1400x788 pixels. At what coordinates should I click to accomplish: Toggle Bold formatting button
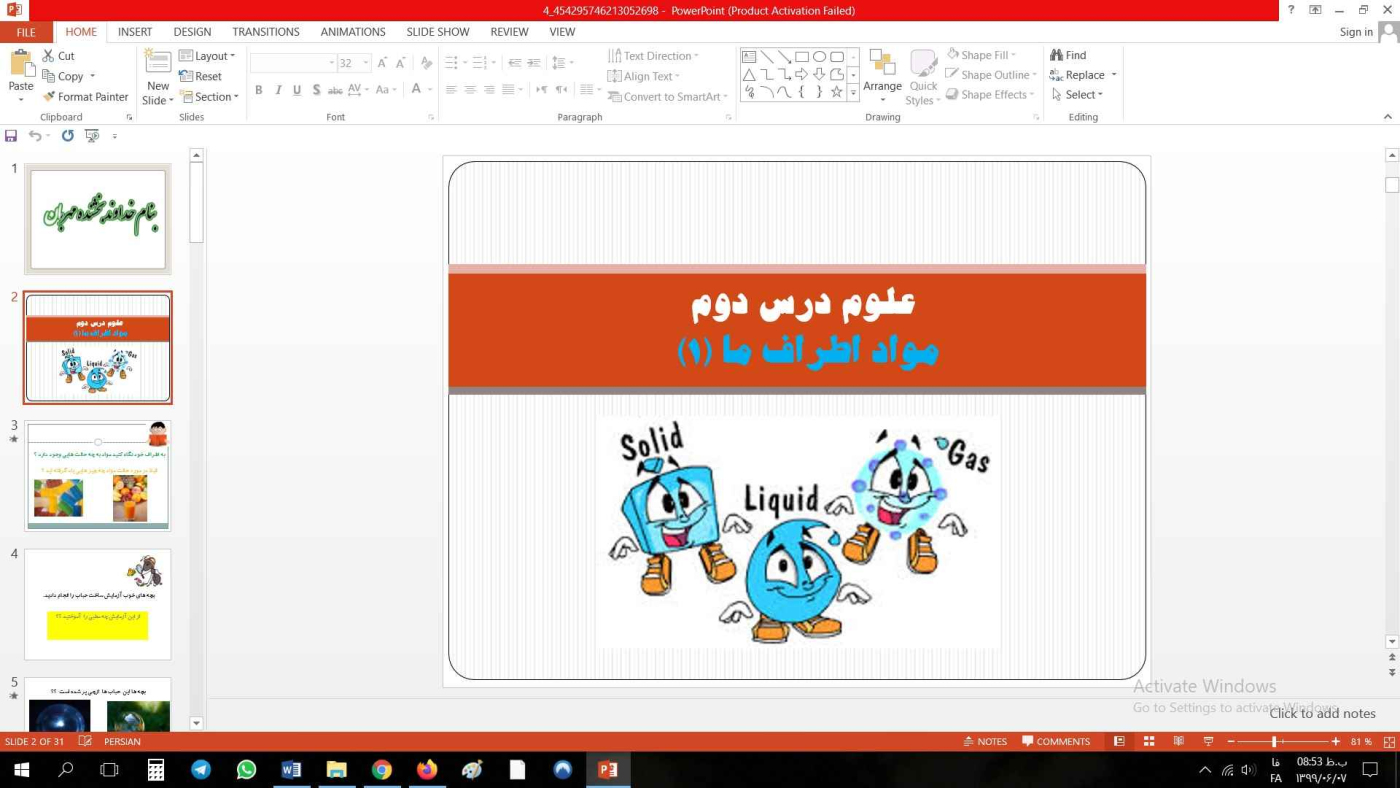pyautogui.click(x=258, y=90)
